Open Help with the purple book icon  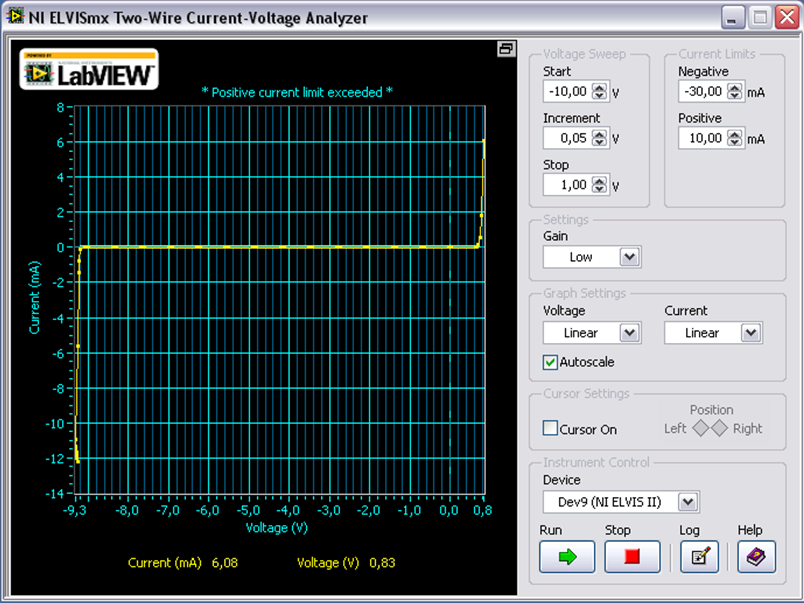pos(756,556)
